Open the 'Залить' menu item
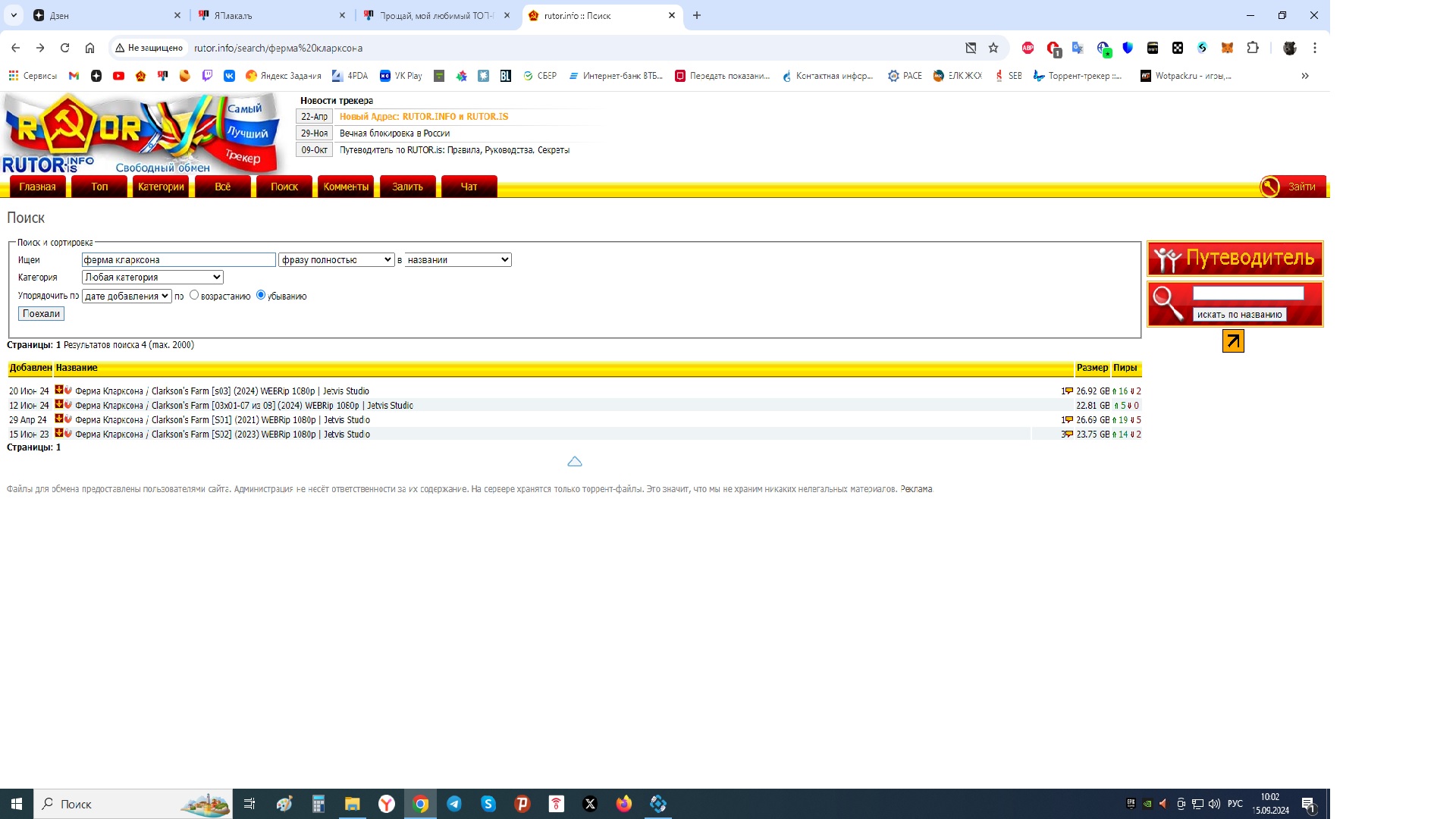 407,187
